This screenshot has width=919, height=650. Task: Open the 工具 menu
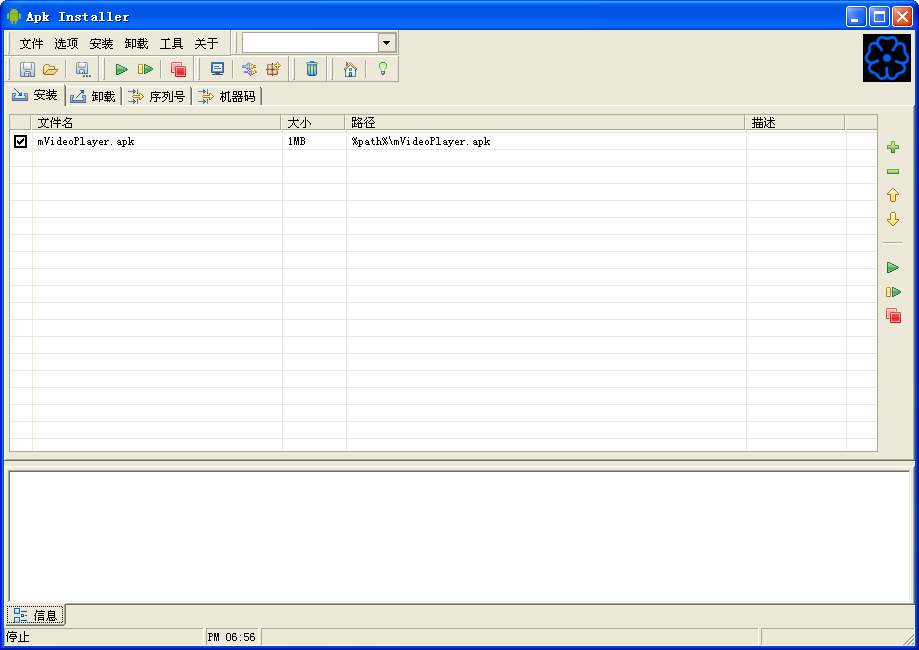tap(172, 43)
